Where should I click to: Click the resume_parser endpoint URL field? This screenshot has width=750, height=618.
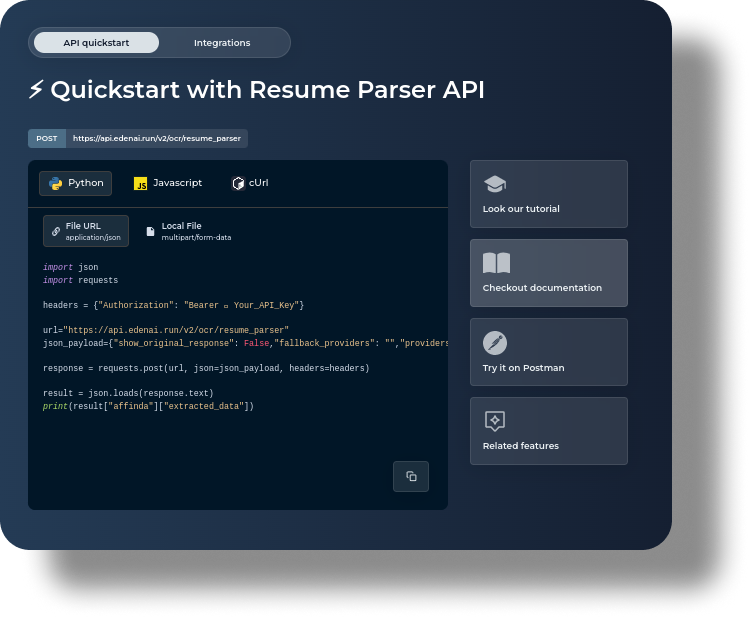coord(157,138)
